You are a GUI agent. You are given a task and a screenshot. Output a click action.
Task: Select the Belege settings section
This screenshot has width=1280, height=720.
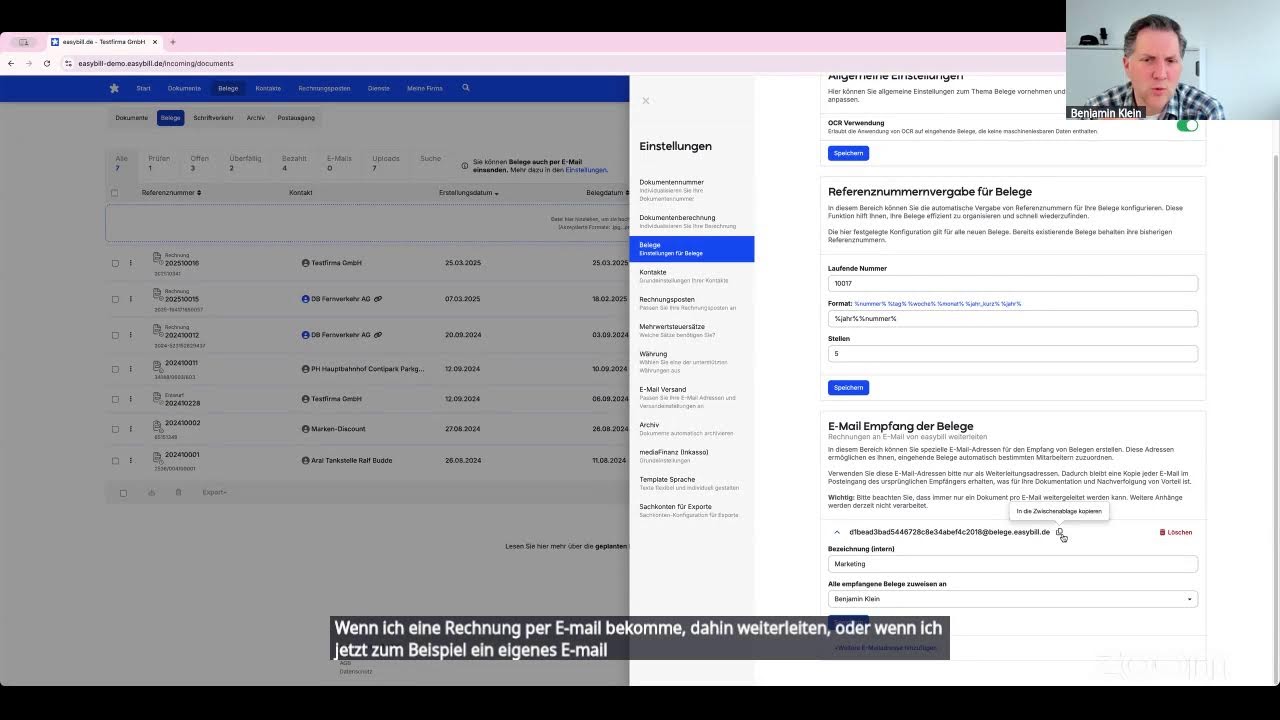pyautogui.click(x=692, y=248)
